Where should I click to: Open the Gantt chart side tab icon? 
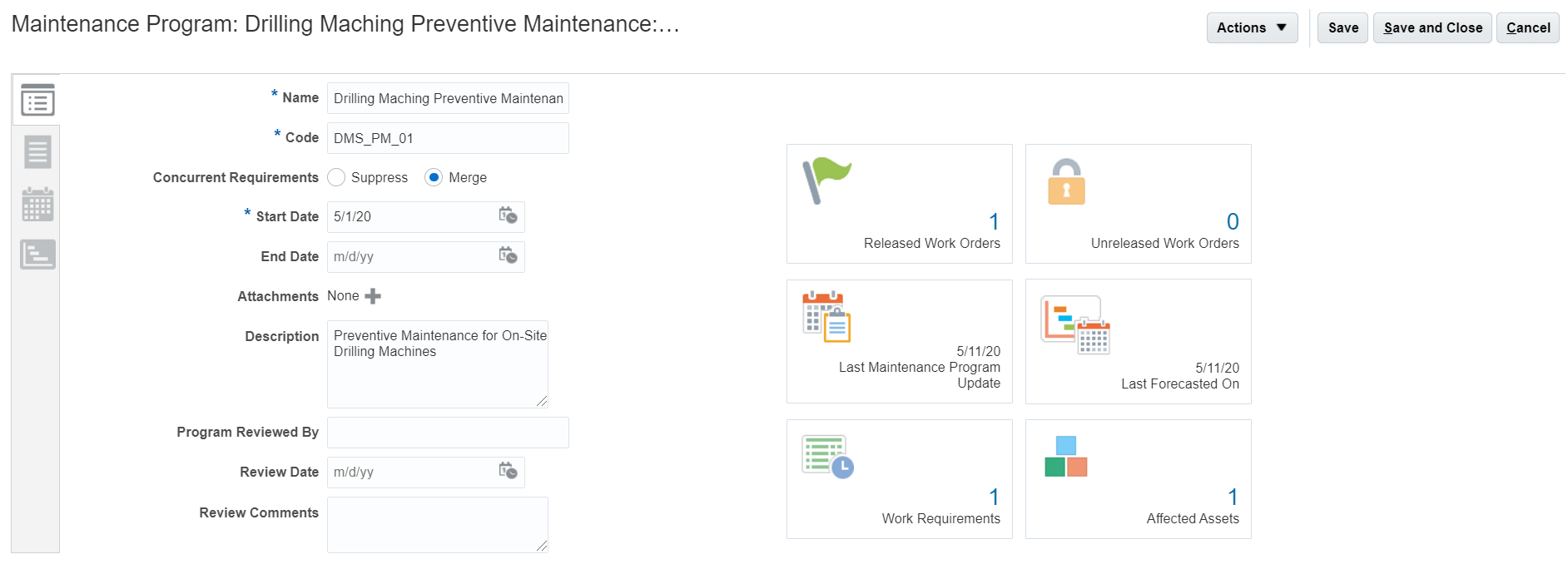tap(37, 255)
